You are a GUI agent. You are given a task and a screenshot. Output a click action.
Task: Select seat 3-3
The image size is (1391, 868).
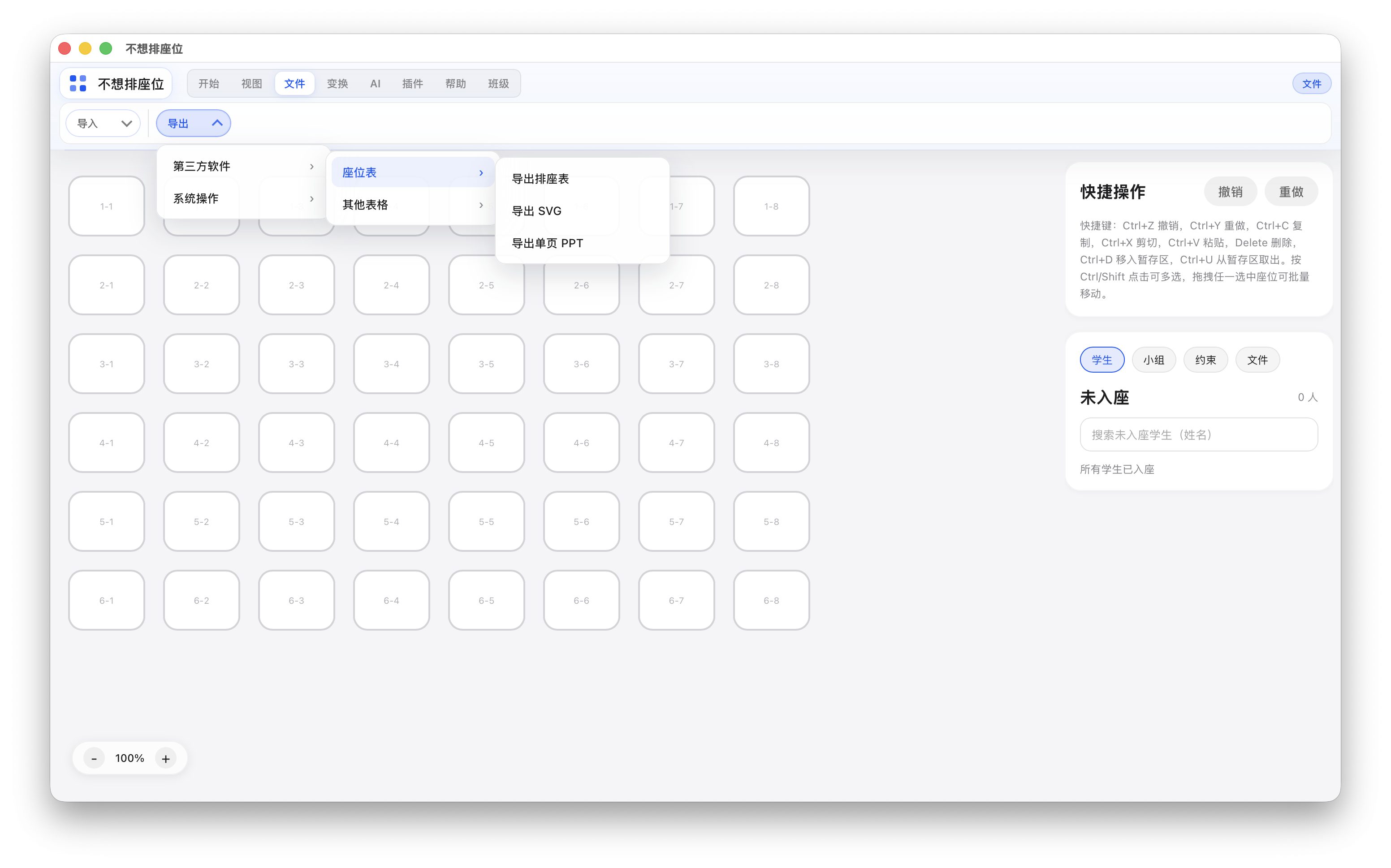click(296, 364)
